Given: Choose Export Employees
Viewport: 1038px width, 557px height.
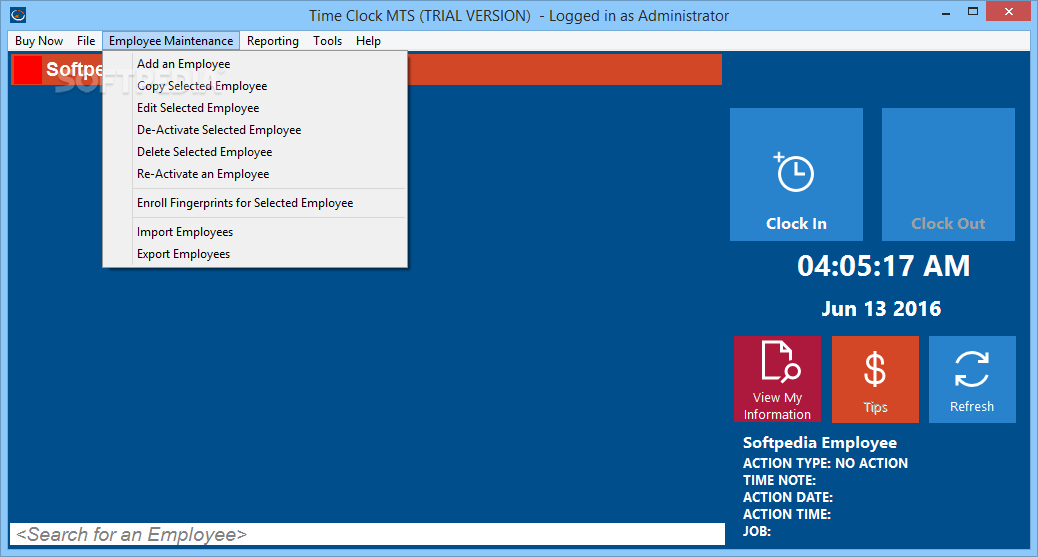Looking at the screenshot, I should pyautogui.click(x=255, y=254).
